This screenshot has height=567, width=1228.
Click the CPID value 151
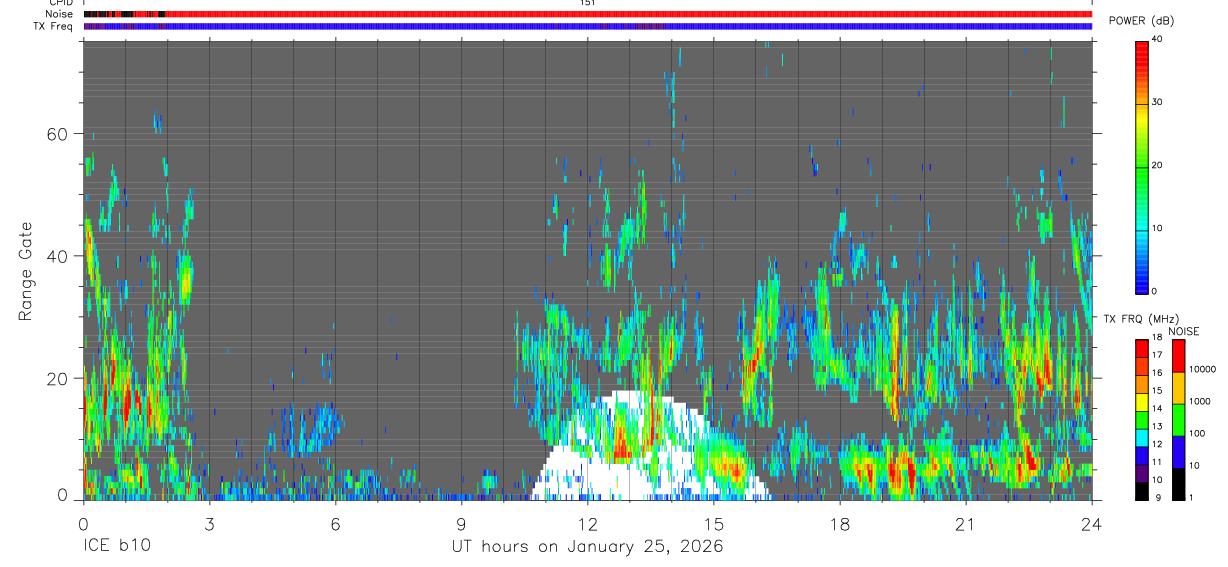click(x=588, y=3)
